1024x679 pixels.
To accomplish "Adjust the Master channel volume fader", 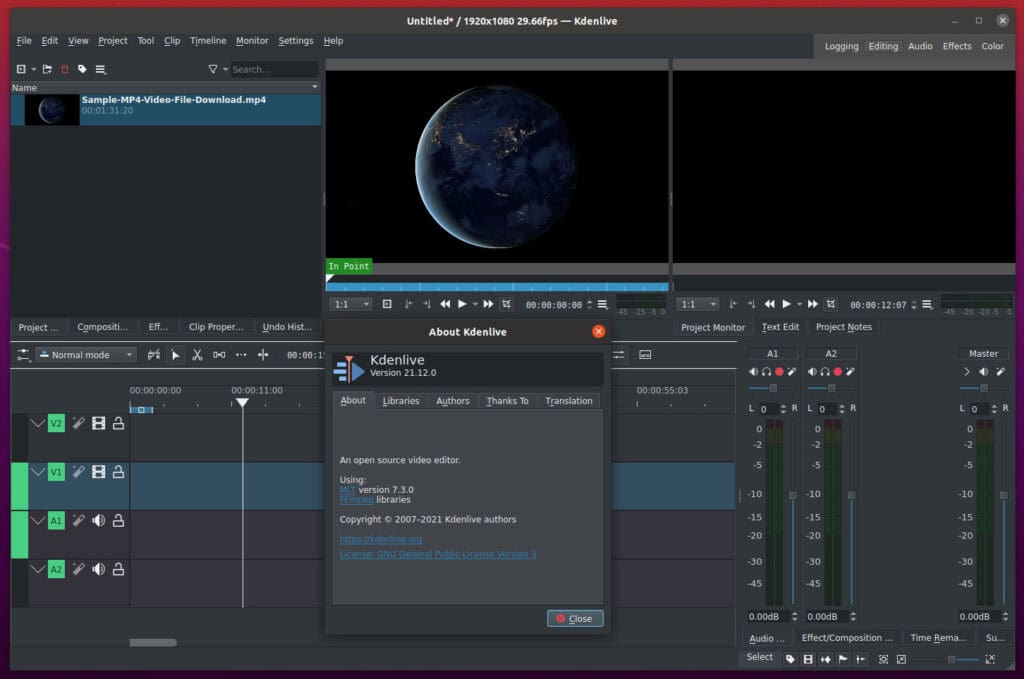I will (x=1004, y=496).
